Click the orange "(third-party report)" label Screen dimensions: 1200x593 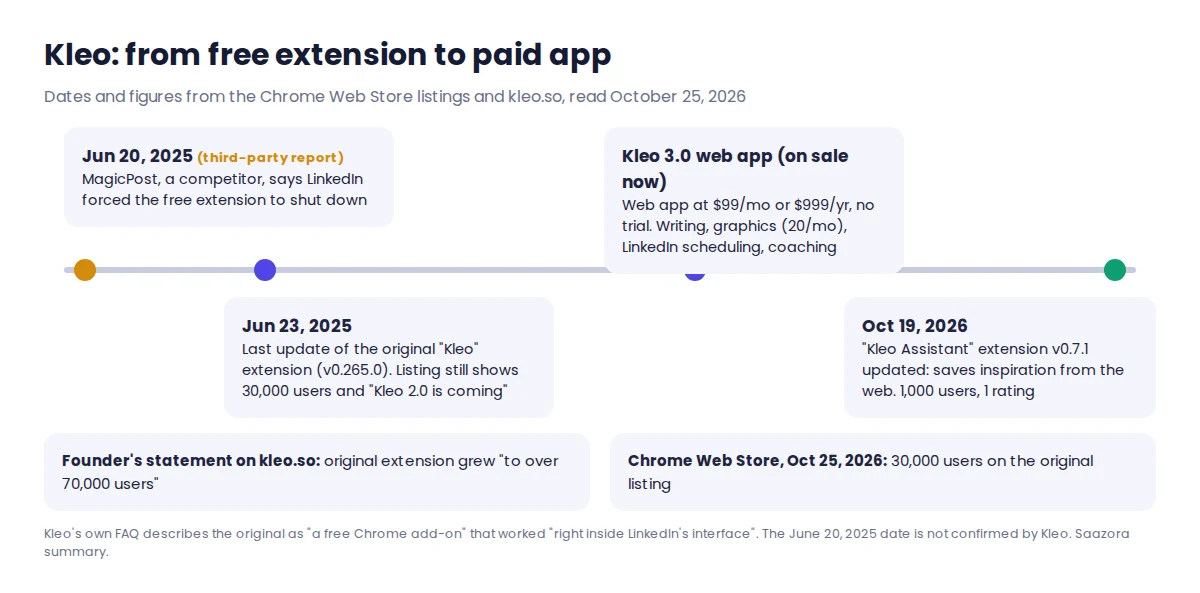tap(270, 157)
